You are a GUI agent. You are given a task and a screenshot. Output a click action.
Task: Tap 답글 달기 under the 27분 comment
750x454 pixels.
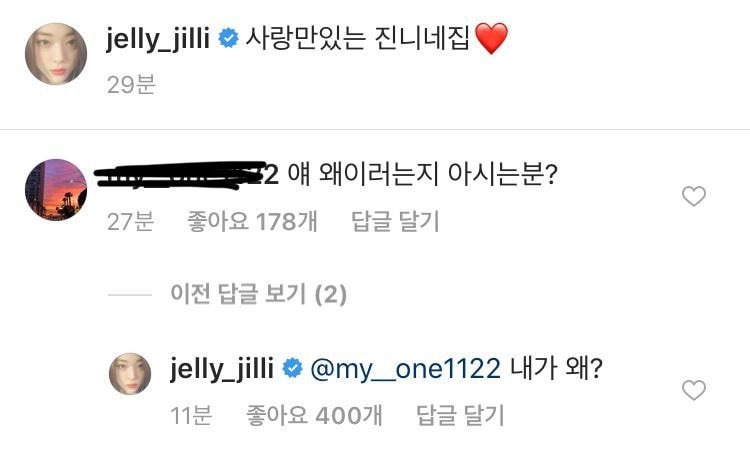coord(395,221)
